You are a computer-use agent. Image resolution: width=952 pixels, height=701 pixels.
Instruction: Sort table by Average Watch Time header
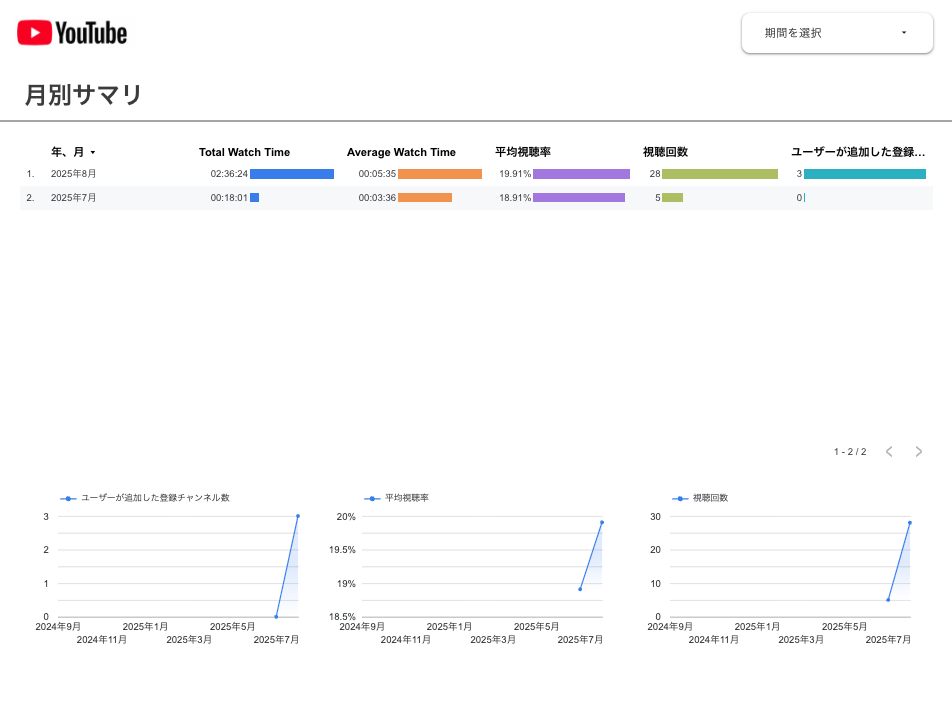[x=401, y=152]
